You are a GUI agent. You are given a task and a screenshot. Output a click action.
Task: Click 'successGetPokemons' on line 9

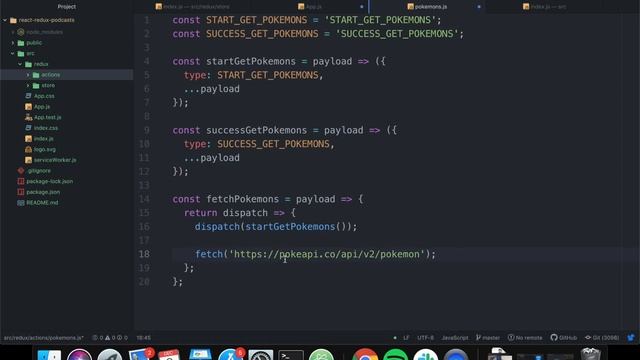(x=256, y=131)
